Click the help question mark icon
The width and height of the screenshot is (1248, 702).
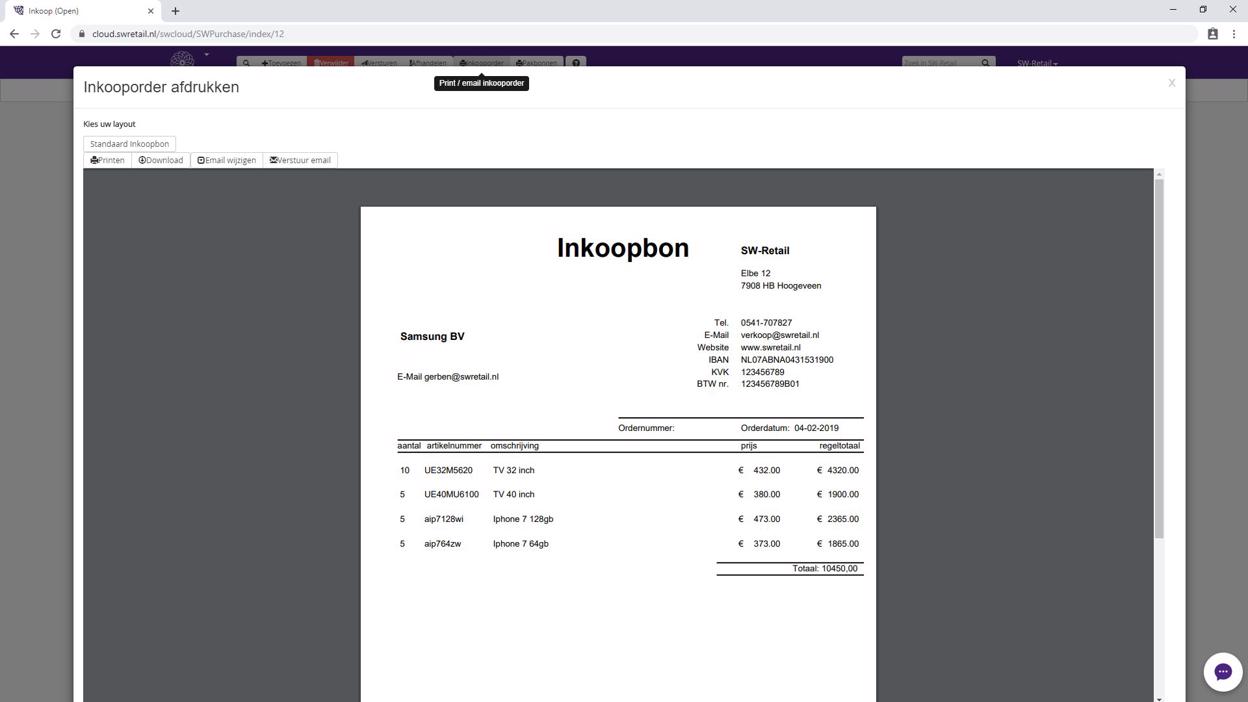point(576,63)
